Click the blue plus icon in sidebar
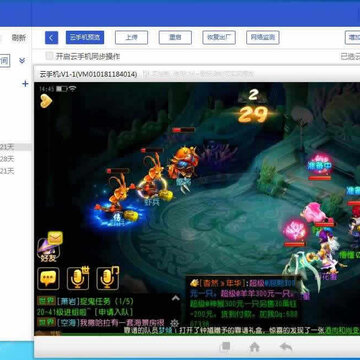 click(25, 83)
